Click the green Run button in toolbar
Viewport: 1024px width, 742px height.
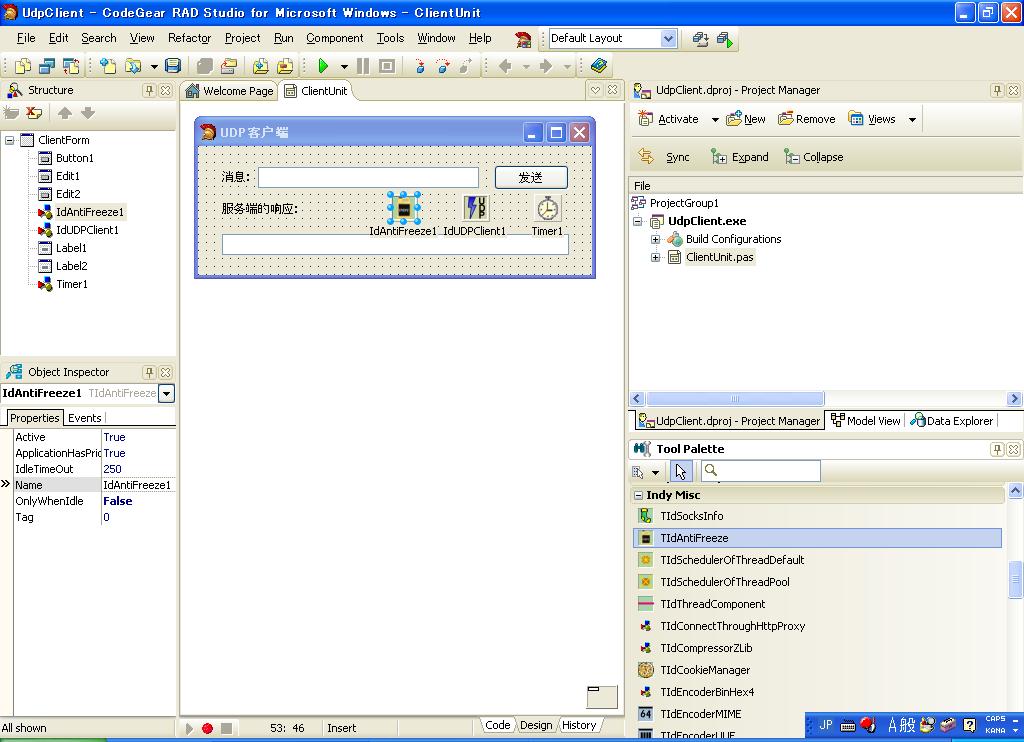tap(323, 66)
